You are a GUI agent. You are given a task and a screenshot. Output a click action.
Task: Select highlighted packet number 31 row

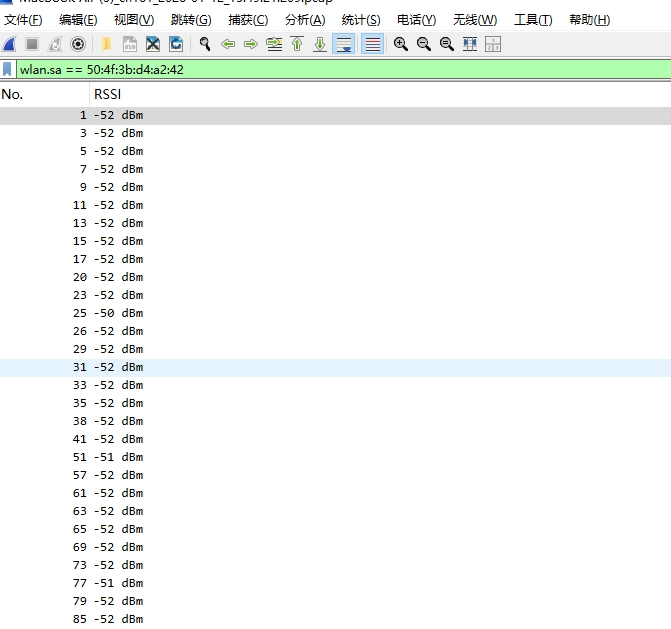336,368
